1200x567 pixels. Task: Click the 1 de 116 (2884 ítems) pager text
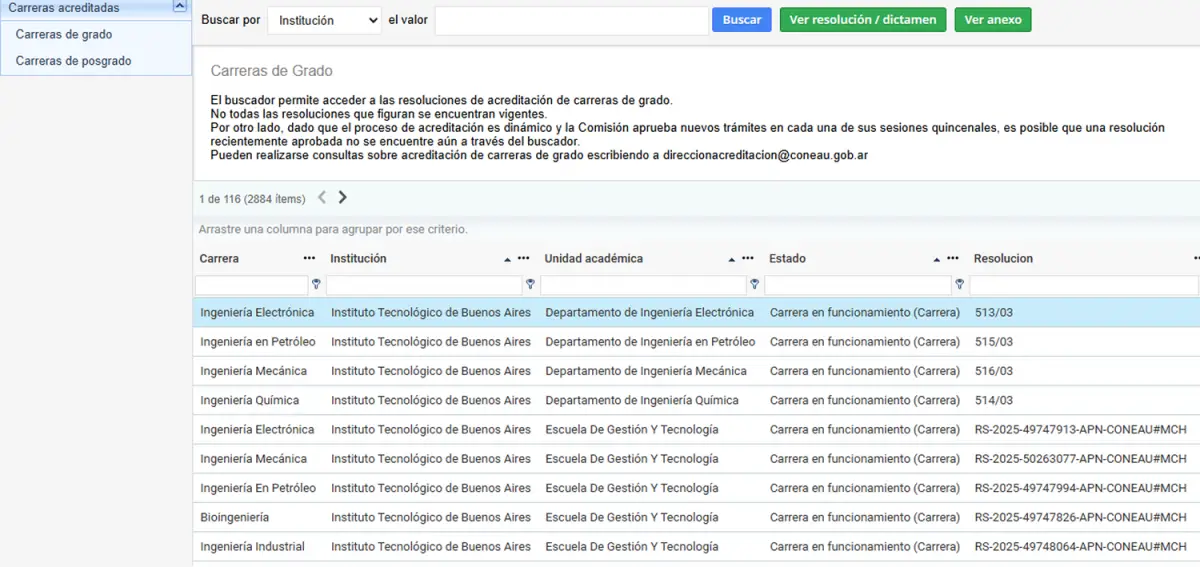pos(252,199)
